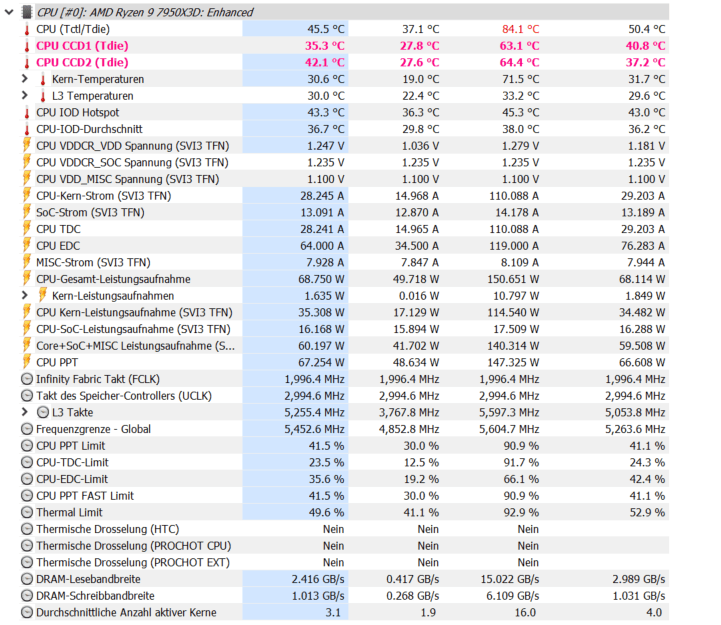The height and width of the screenshot is (625, 721).
Task: Click the 5,452.6 MHz Frequenzgrenze current value
Action: coord(314,429)
